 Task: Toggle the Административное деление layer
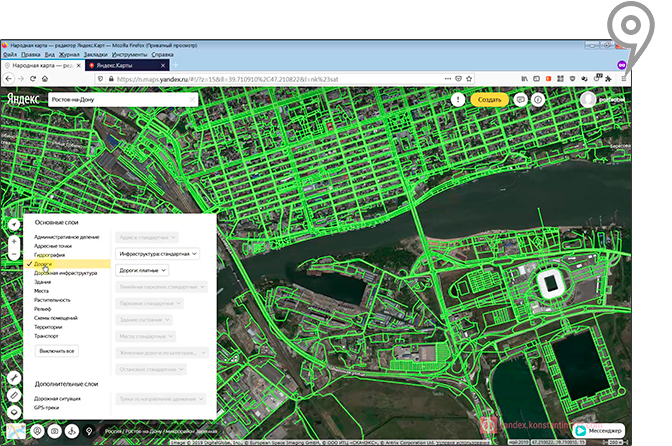point(66,237)
